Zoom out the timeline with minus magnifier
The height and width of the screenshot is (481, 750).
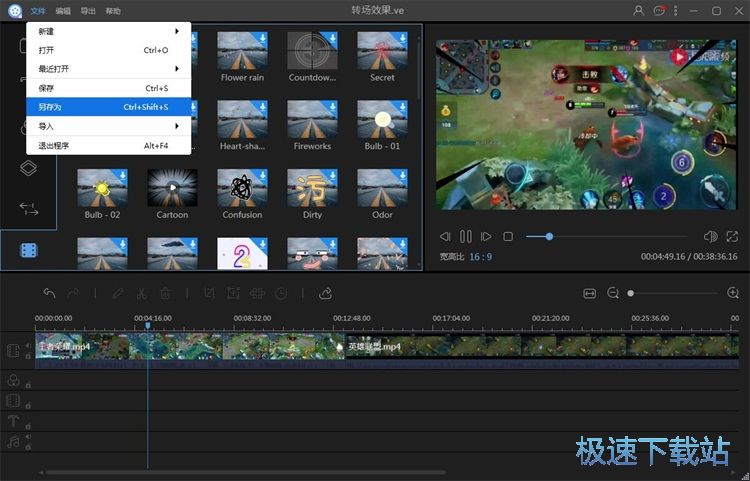[613, 293]
